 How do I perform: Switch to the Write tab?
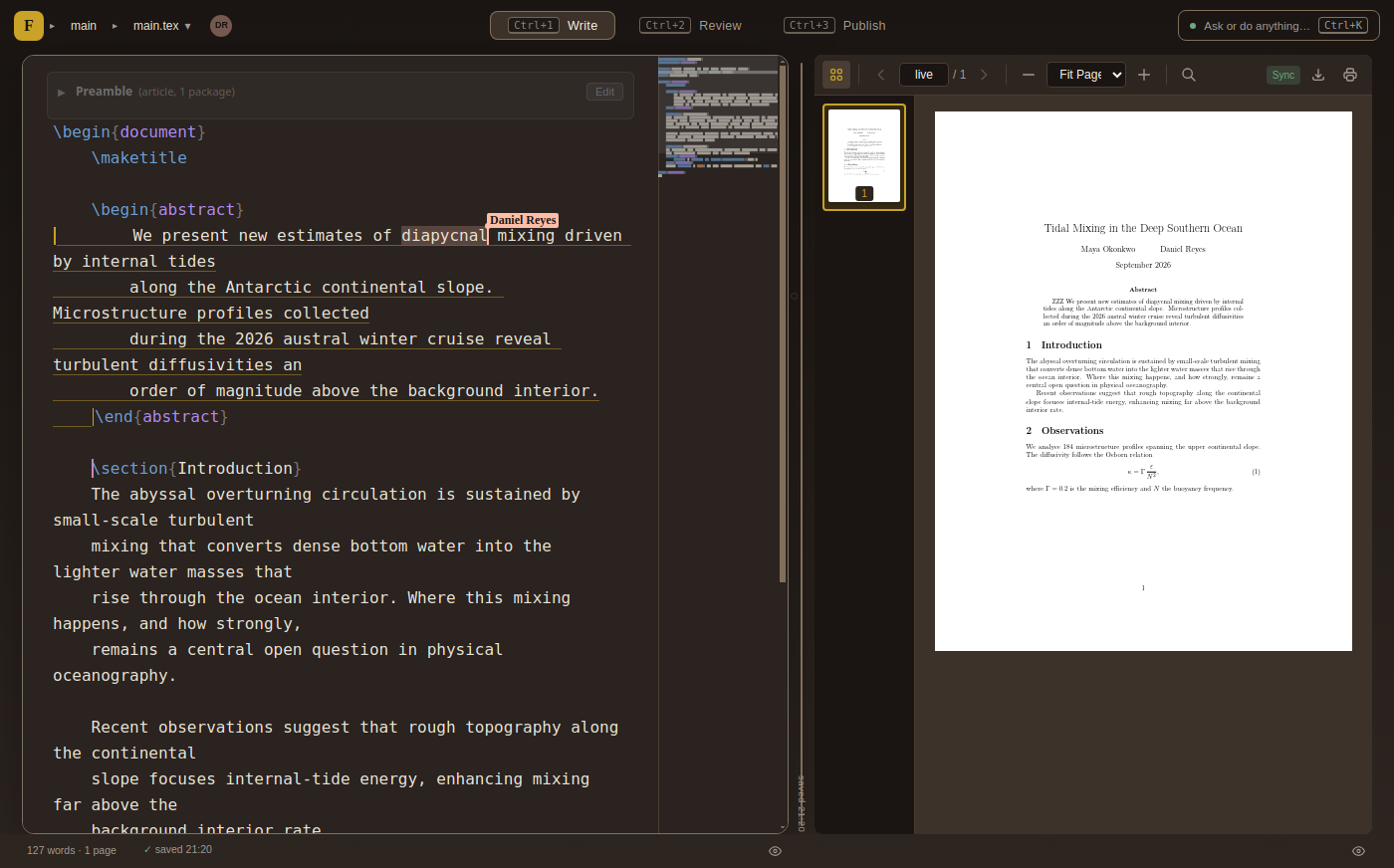553,26
